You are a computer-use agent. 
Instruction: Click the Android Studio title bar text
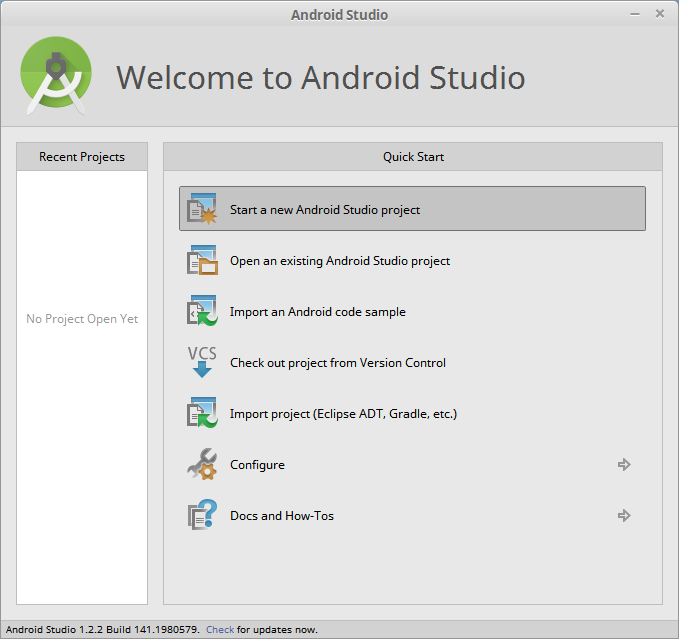(340, 15)
